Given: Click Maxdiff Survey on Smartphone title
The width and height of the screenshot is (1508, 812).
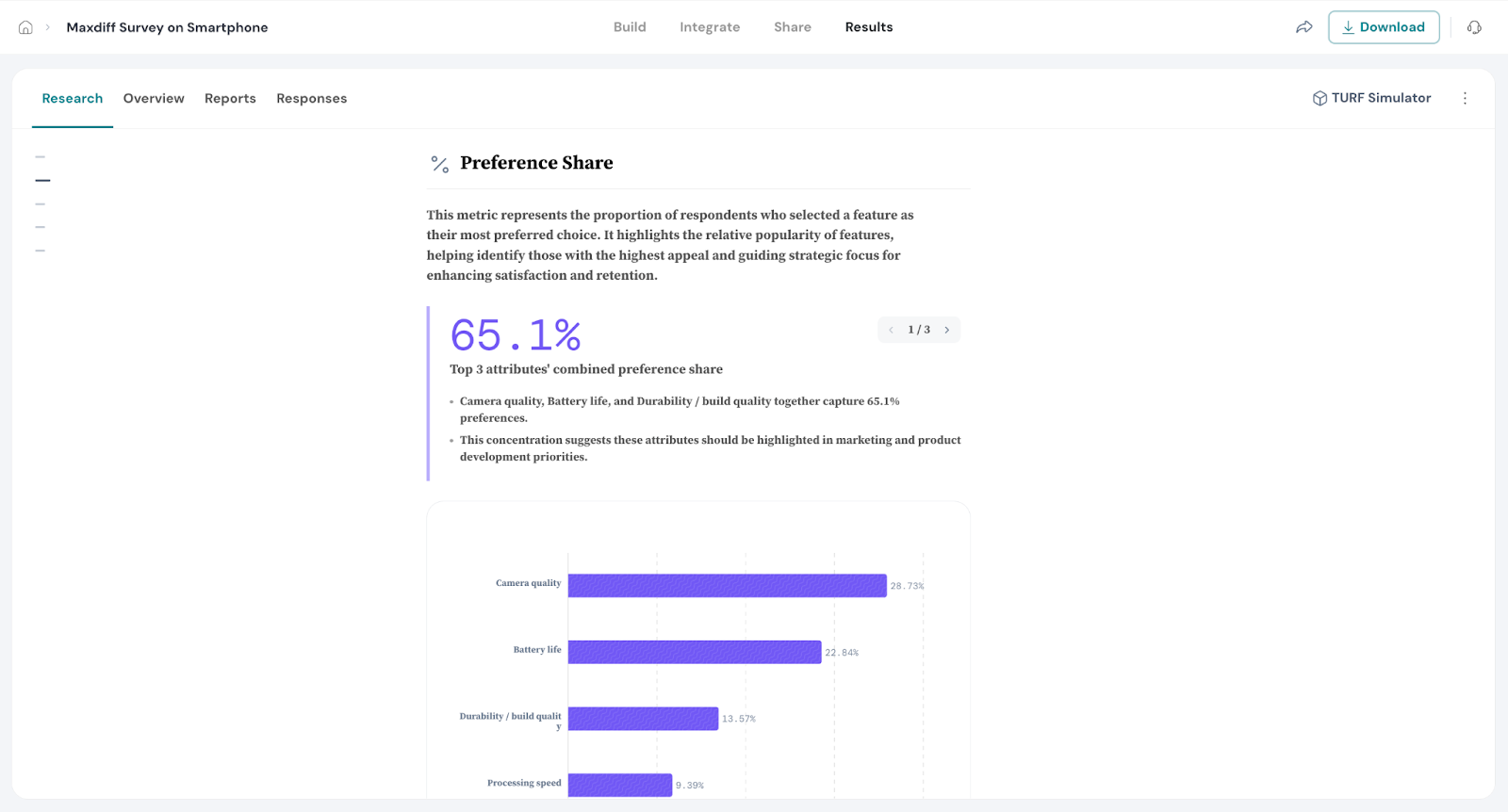Looking at the screenshot, I should [167, 27].
